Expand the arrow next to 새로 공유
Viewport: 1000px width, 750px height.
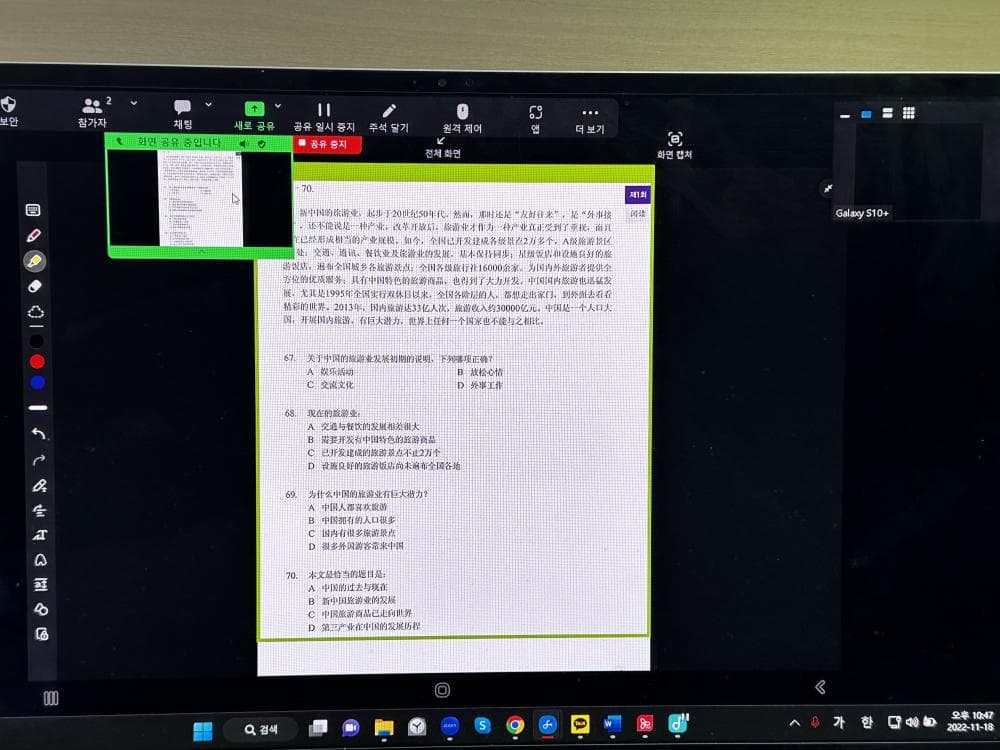pos(278,105)
